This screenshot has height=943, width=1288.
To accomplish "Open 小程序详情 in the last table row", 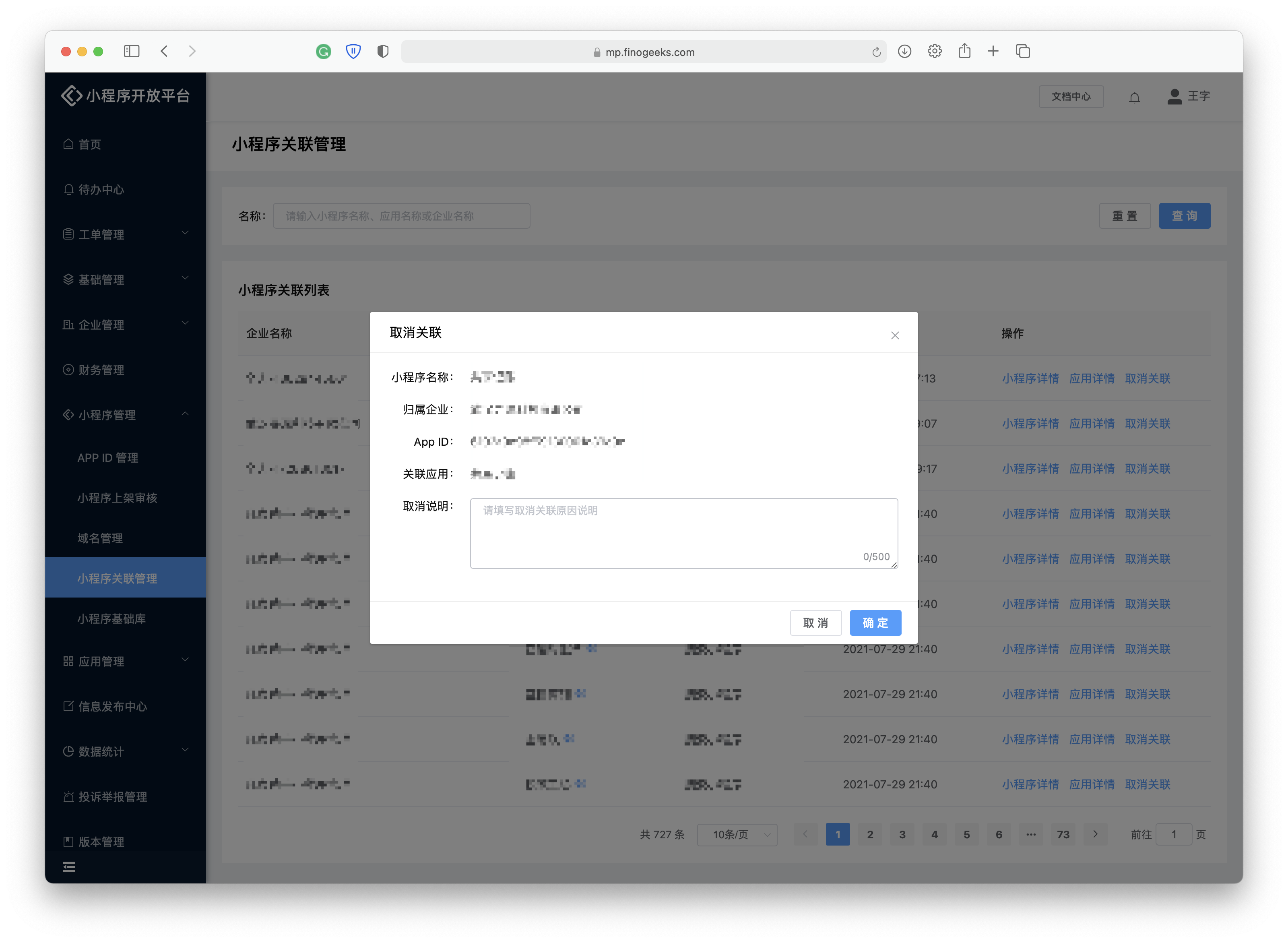I will [x=1030, y=784].
